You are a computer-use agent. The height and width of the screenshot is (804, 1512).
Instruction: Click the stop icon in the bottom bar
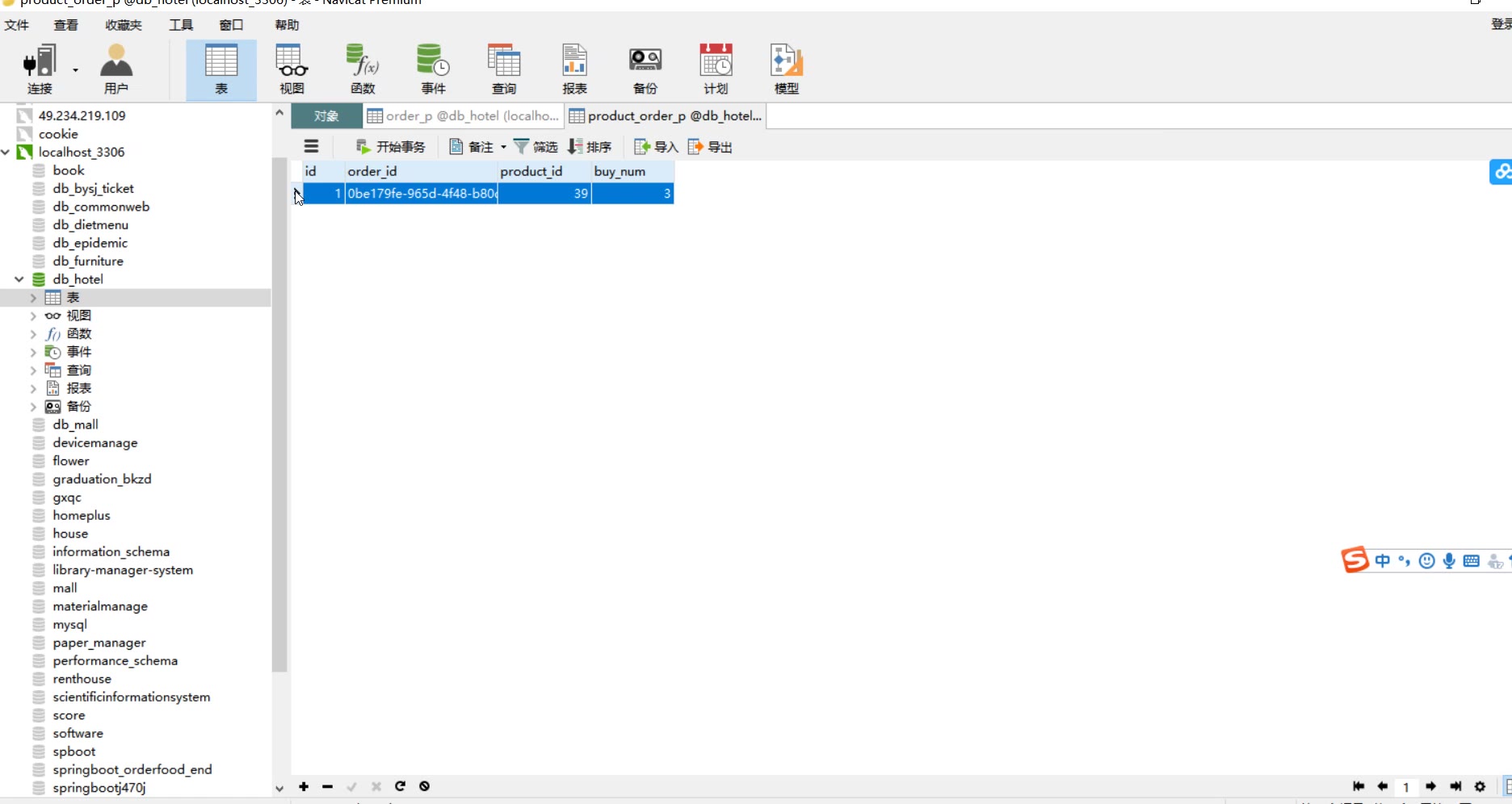pyautogui.click(x=424, y=786)
